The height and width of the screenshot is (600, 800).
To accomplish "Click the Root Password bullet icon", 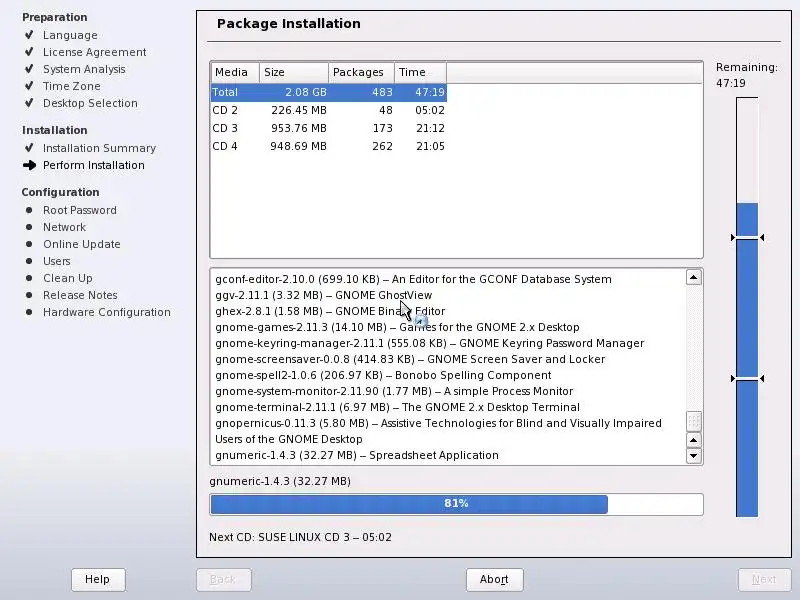I will pos(29,210).
